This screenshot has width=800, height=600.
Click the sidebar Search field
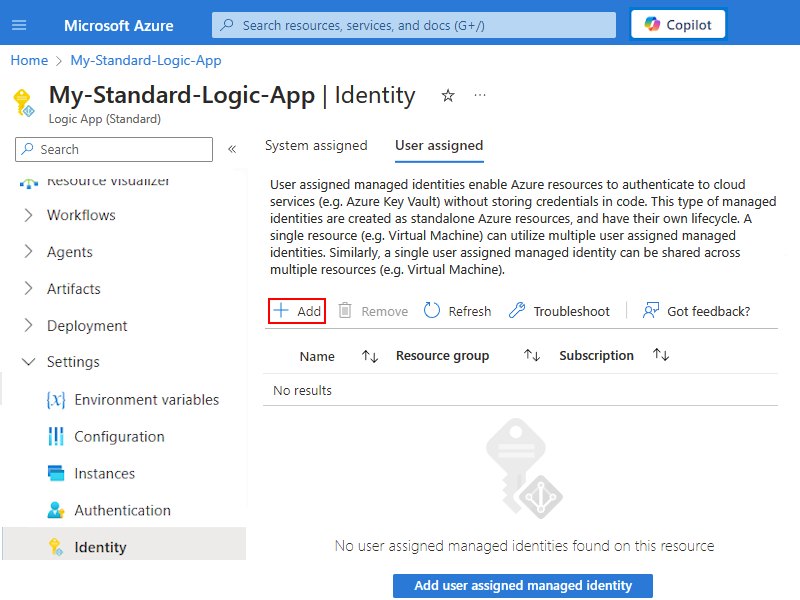[114, 149]
